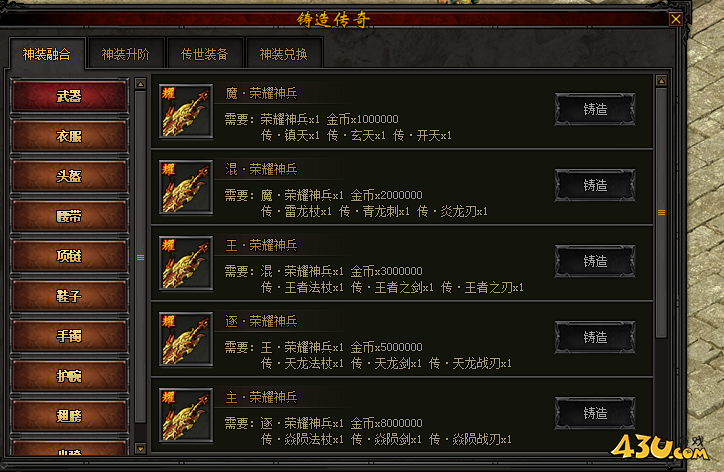This screenshot has height=472, width=724.
Task: Click the category list up arrow
Action: tap(140, 84)
